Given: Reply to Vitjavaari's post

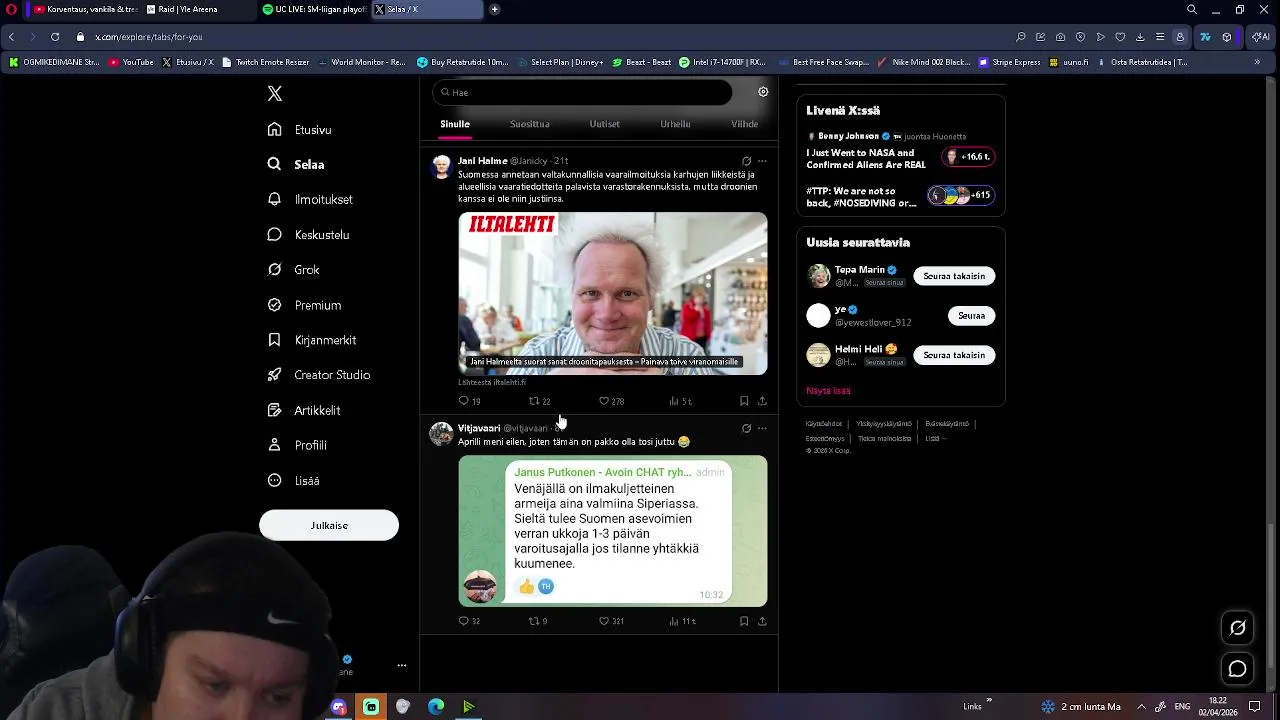Looking at the screenshot, I should click(469, 621).
